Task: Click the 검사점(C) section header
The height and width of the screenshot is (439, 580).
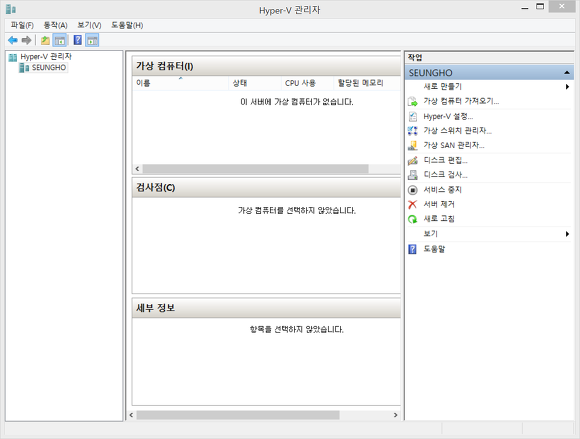Action: 266,188
